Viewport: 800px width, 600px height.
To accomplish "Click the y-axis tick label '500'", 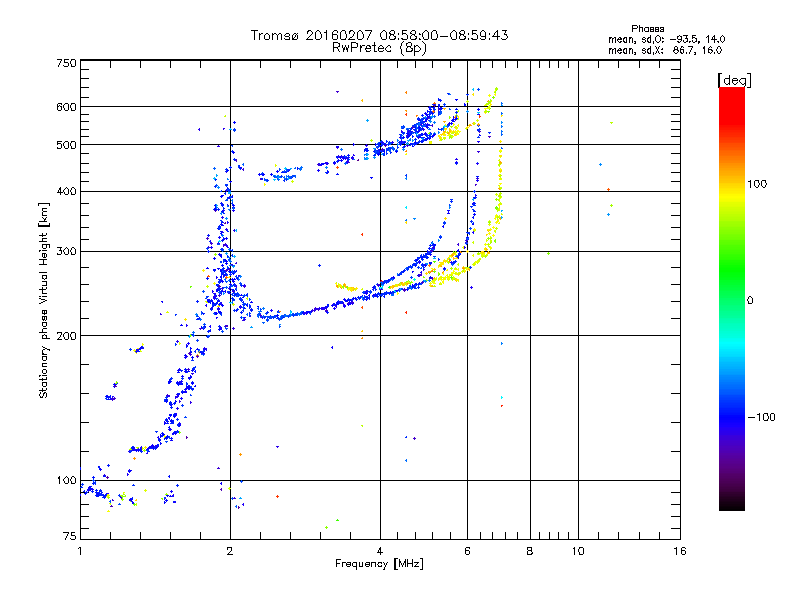I will (x=66, y=145).
